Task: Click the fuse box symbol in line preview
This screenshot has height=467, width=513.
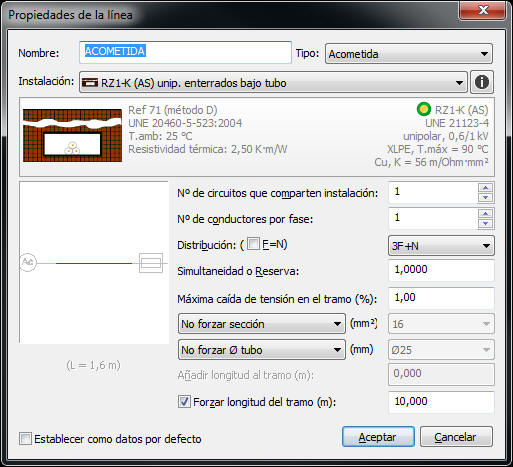Action: click(151, 263)
